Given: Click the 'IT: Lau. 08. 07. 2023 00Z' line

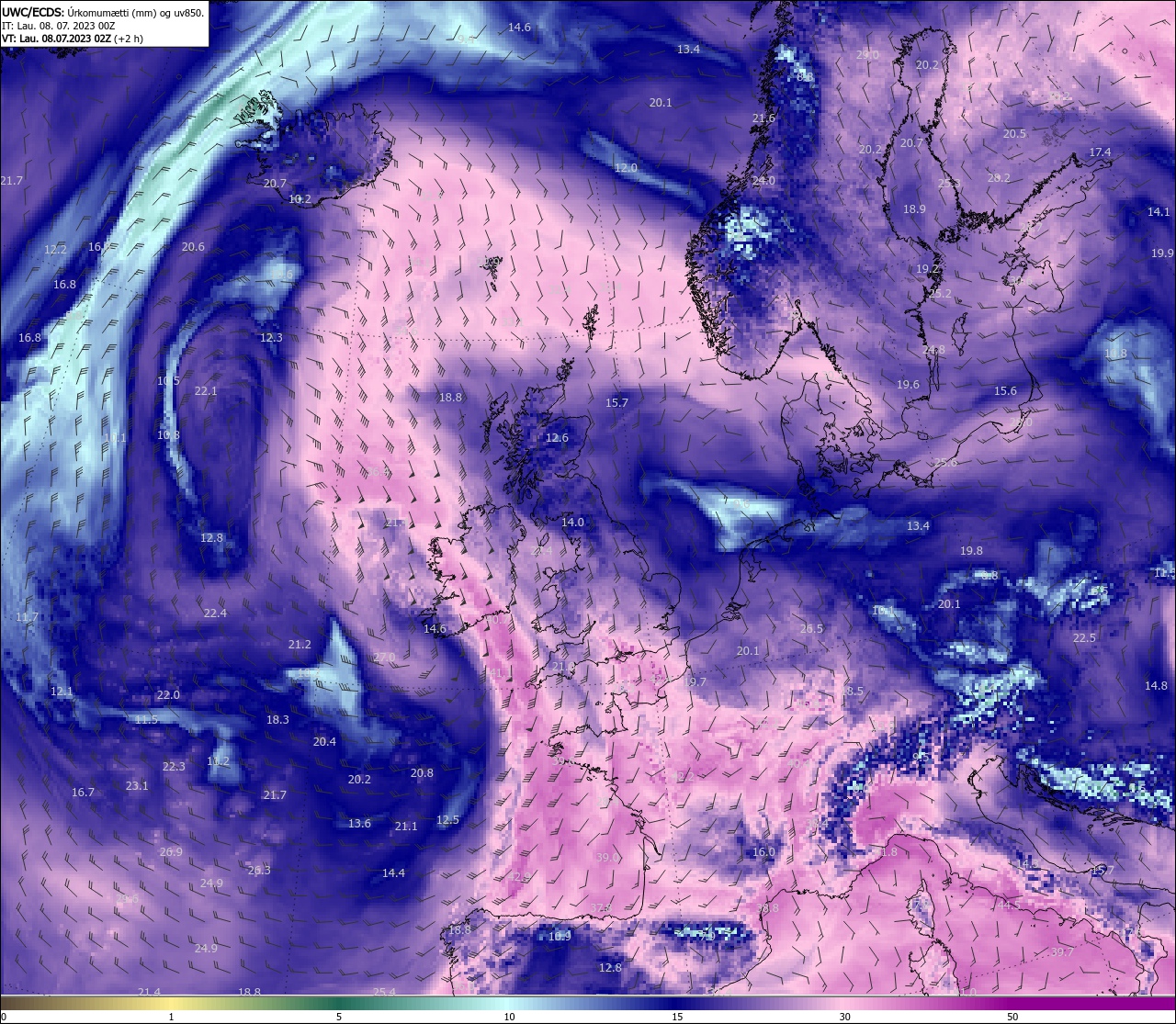Looking at the screenshot, I should [x=59, y=26].
